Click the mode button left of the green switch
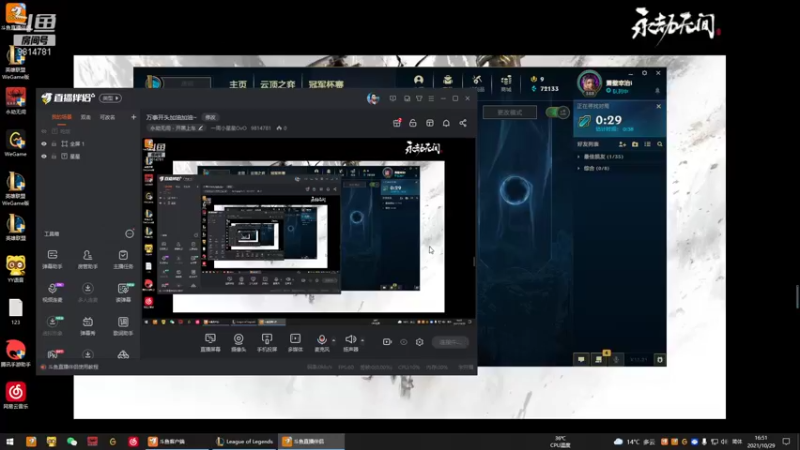Screen dimensions: 800x450 tap(510, 112)
